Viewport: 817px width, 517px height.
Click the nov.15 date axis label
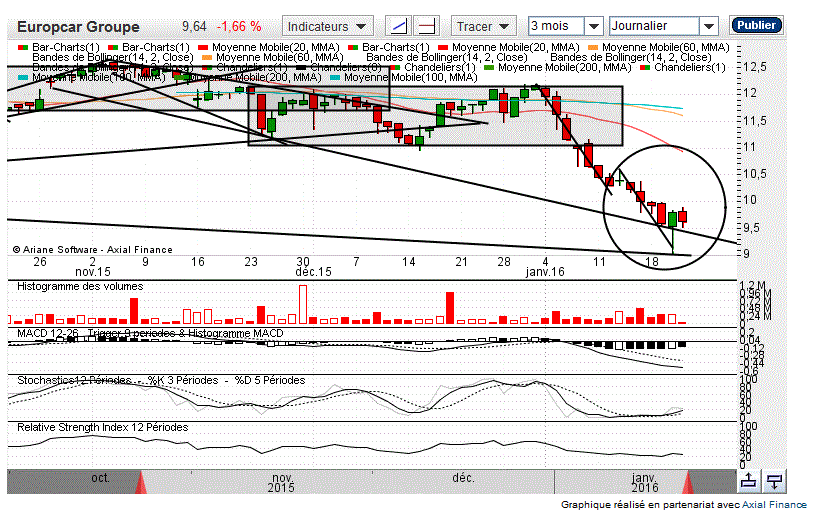pos(93,272)
